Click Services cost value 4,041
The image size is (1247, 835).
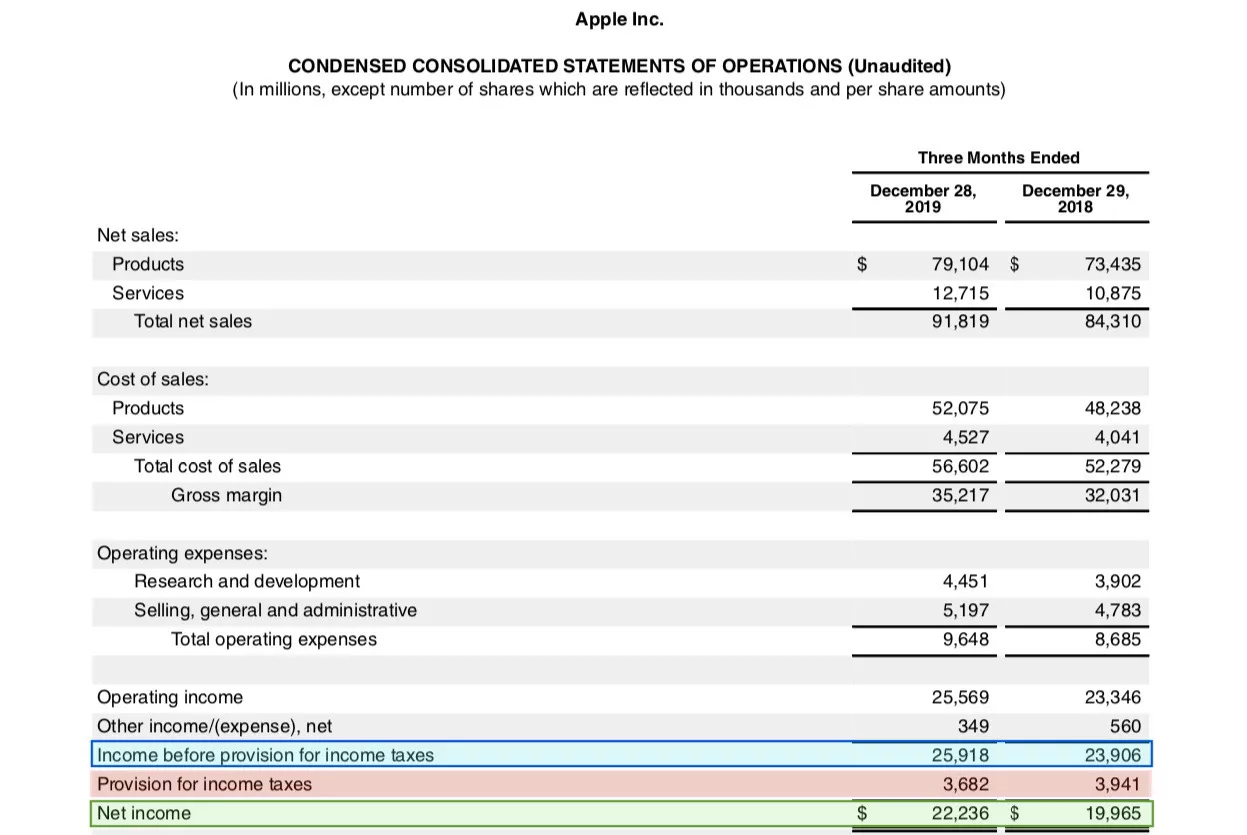pos(1118,437)
